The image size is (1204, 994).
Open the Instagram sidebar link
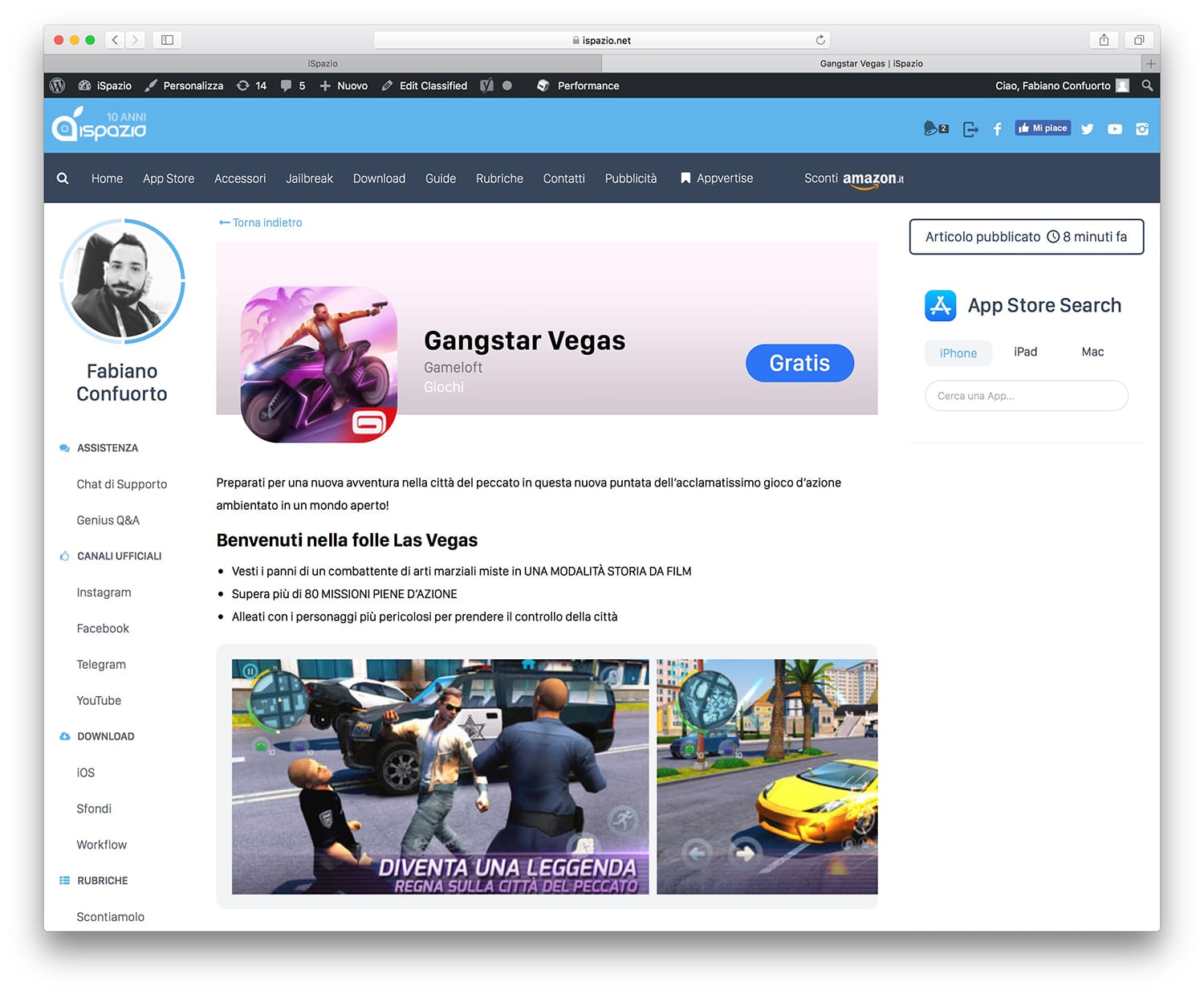point(104,593)
